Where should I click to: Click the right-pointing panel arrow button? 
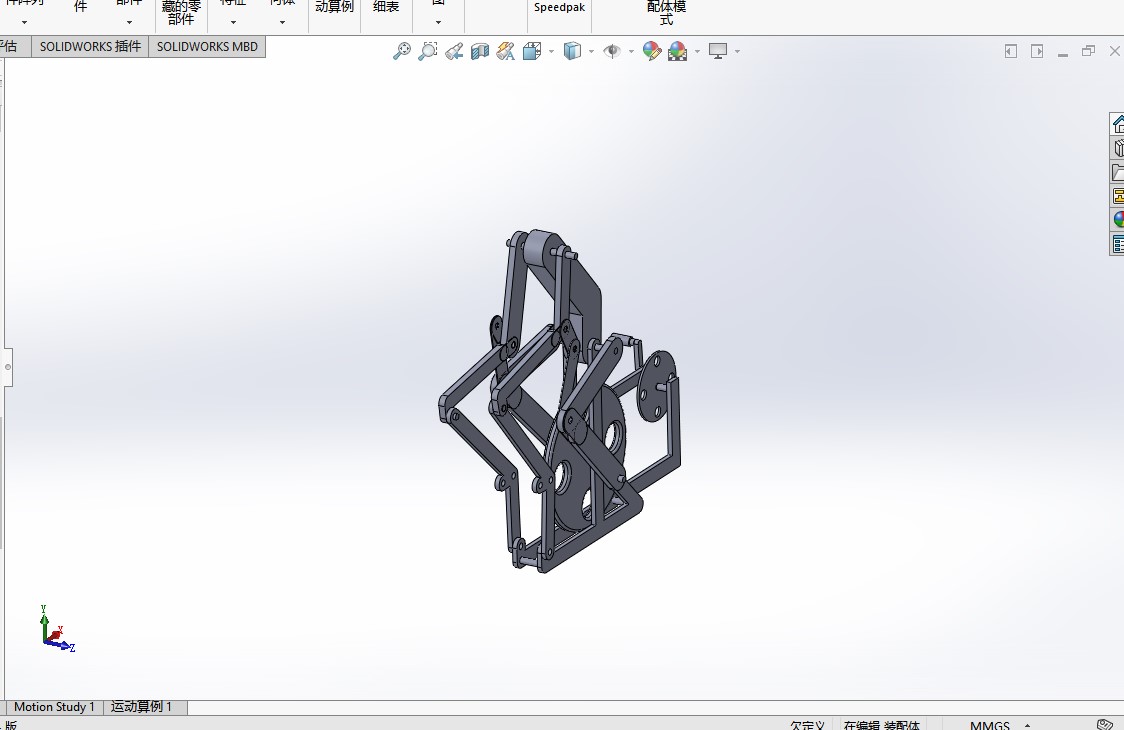tap(1037, 51)
